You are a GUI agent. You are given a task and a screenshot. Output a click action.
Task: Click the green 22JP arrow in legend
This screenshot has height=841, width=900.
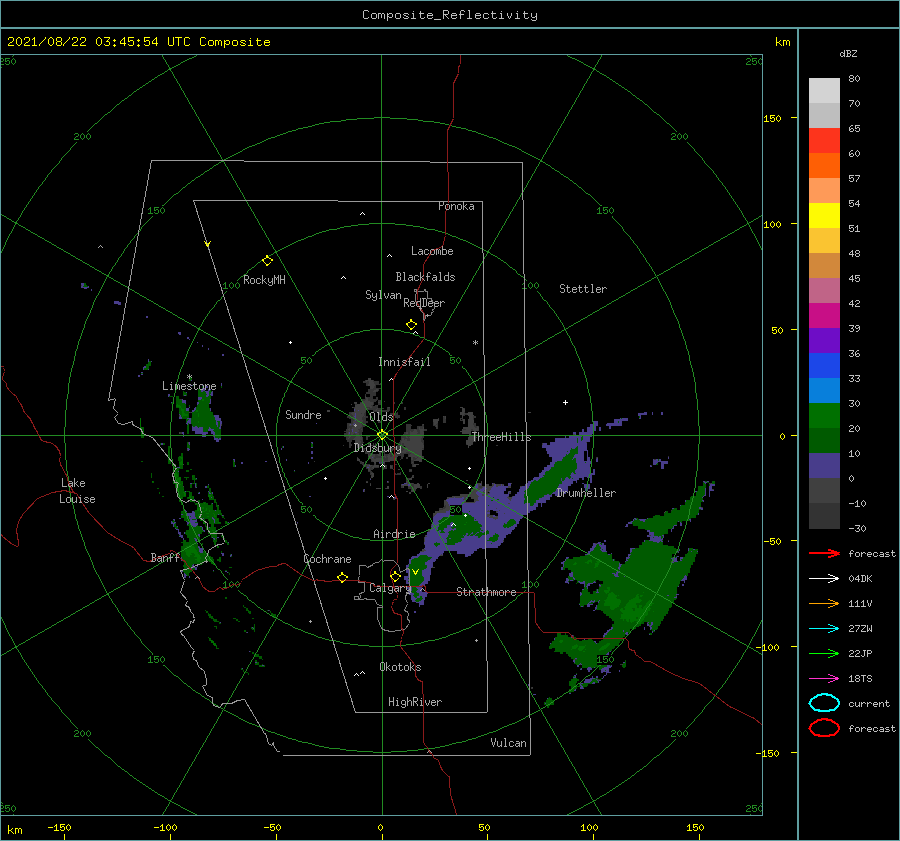(824, 653)
